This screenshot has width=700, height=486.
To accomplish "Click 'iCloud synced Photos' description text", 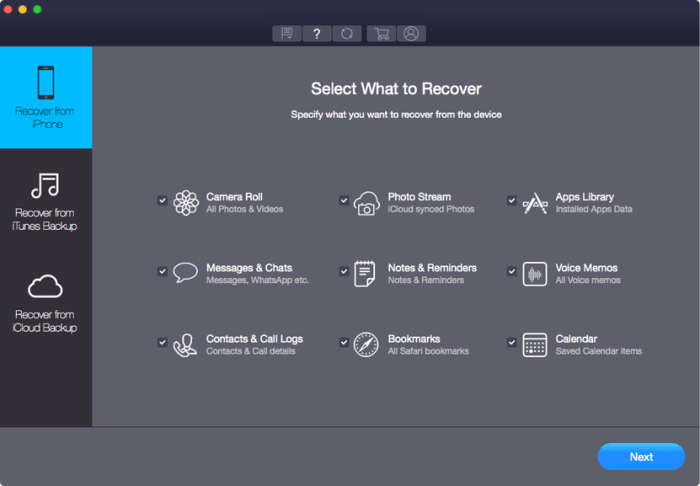I will click(431, 209).
